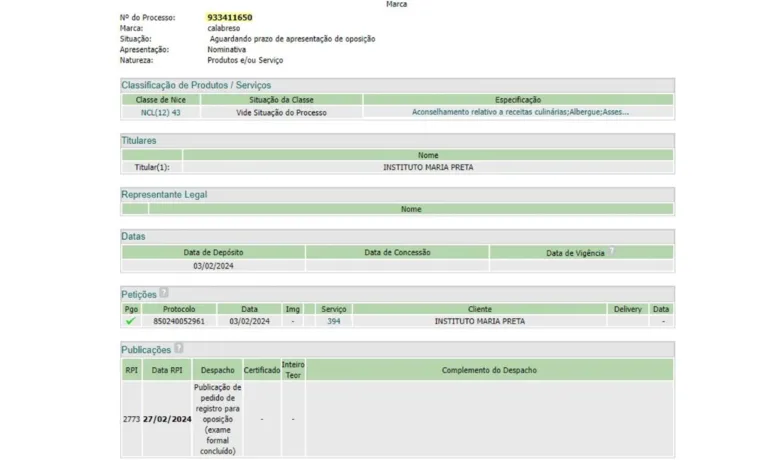Open the specification link about receitas culinárias
The image size is (770, 460).
click(x=520, y=112)
